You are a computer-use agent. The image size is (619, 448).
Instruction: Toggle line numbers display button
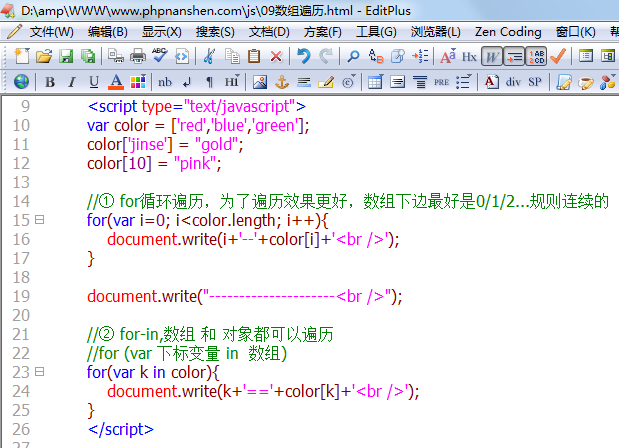536,57
